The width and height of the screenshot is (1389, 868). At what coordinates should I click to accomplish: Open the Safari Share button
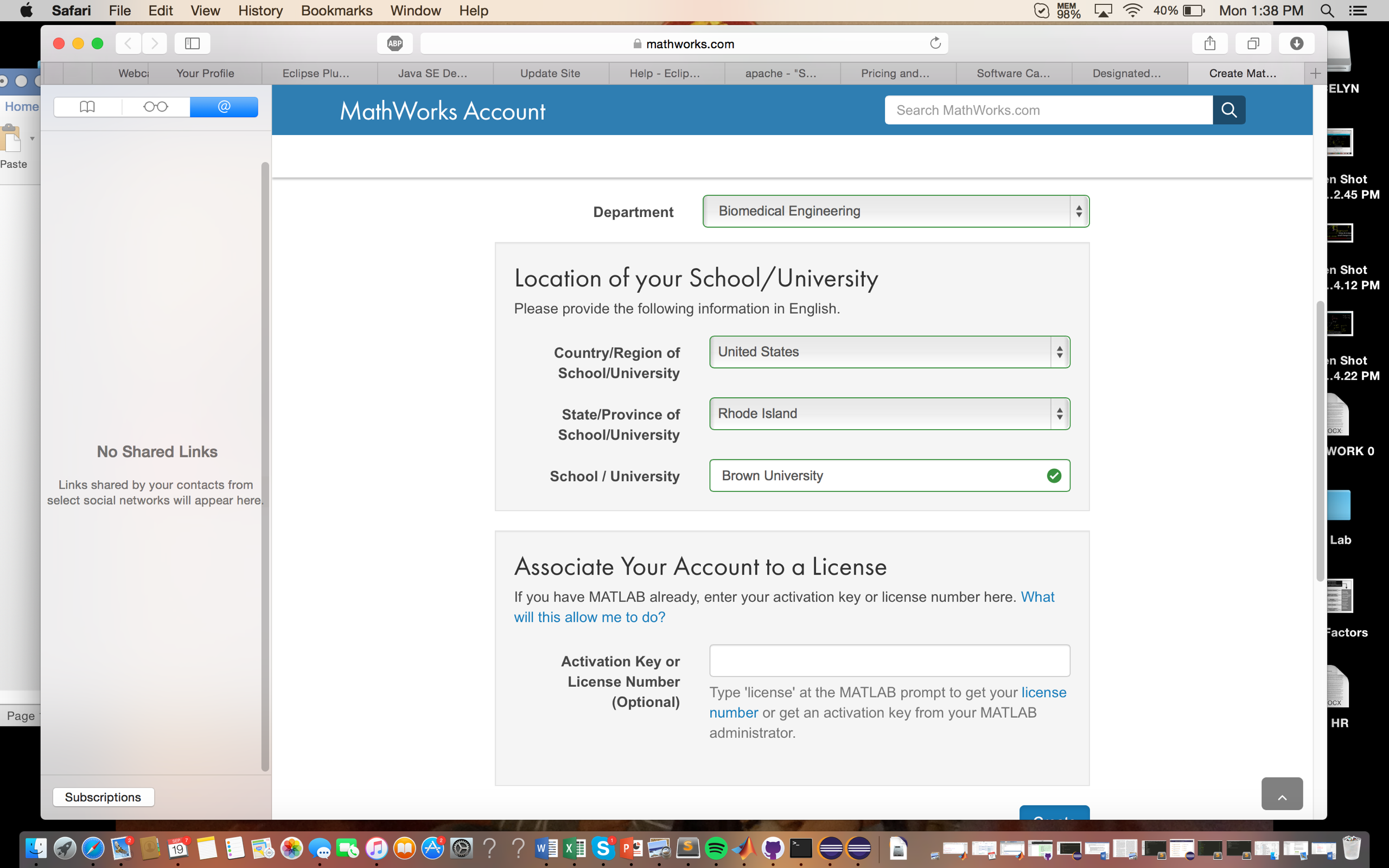[1210, 43]
